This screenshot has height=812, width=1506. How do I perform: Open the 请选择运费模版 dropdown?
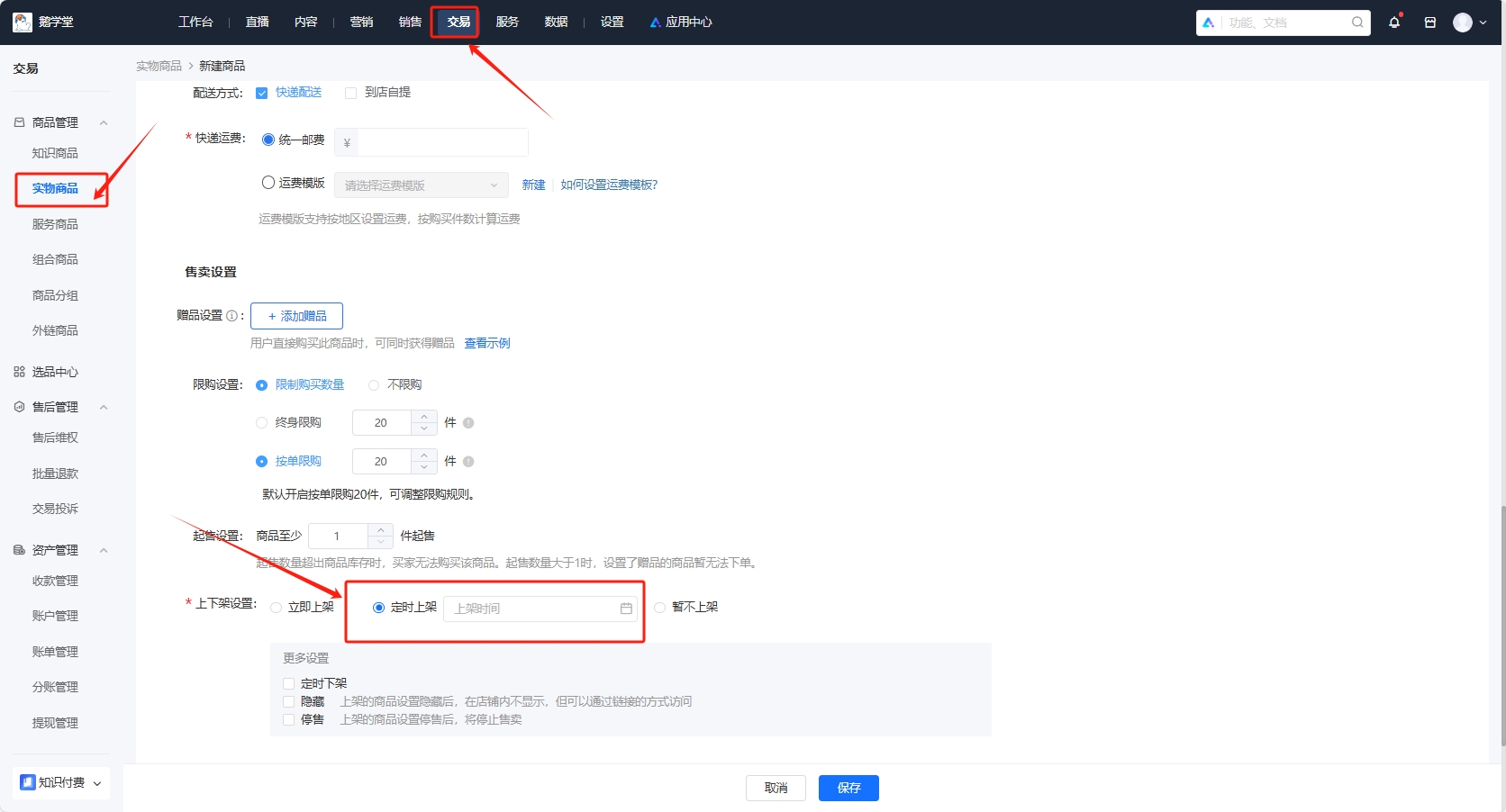[420, 185]
